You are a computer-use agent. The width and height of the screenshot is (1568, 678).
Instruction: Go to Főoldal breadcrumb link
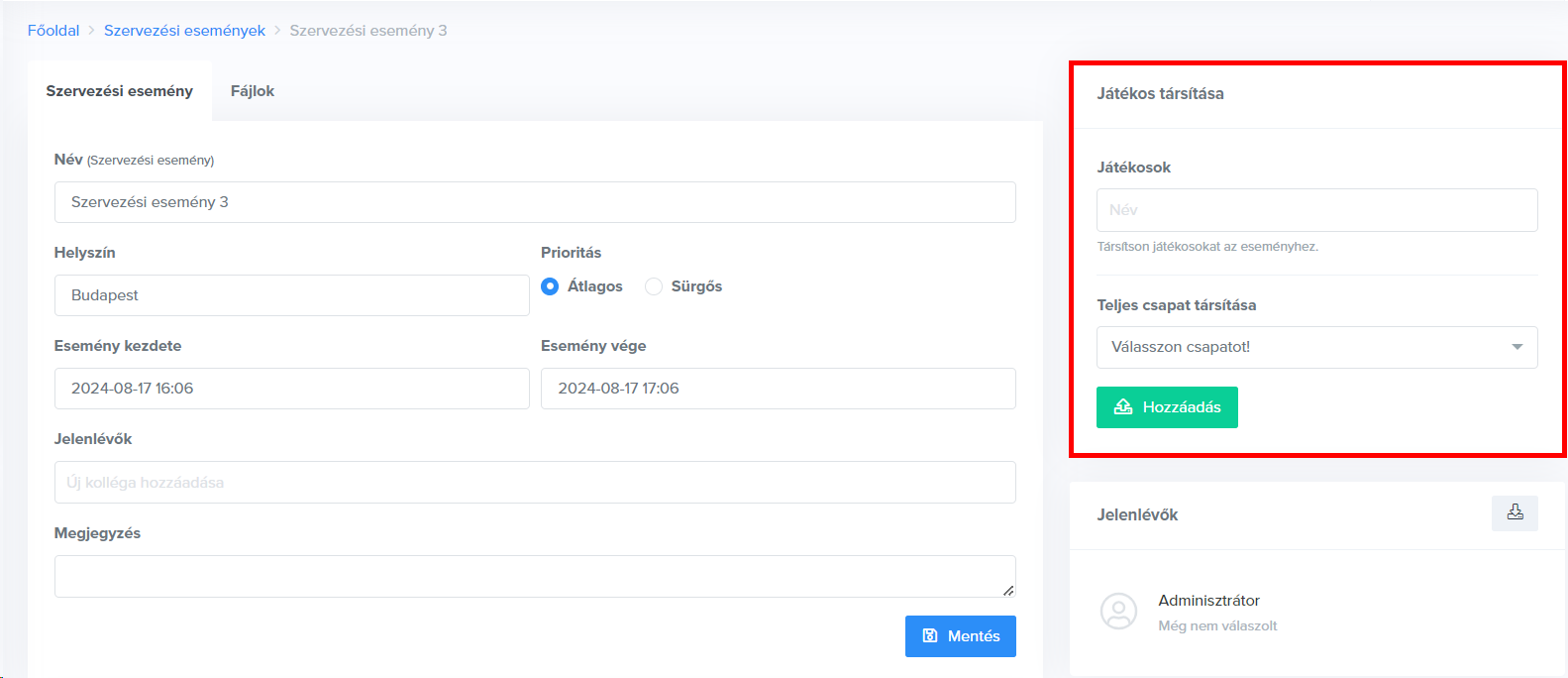coord(53,31)
